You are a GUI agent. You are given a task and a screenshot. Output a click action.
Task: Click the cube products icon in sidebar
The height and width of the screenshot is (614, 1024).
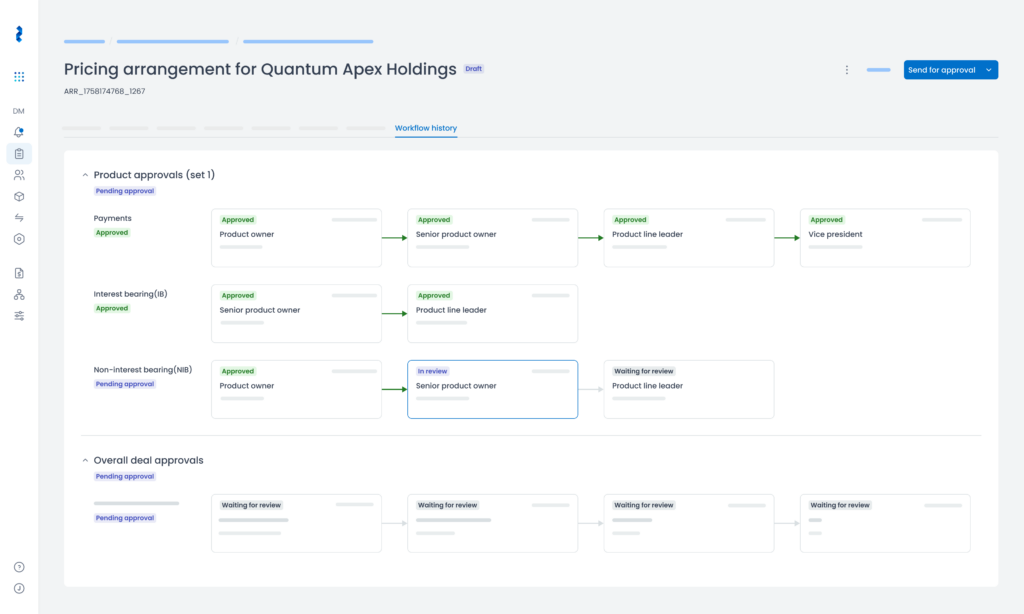(19, 196)
